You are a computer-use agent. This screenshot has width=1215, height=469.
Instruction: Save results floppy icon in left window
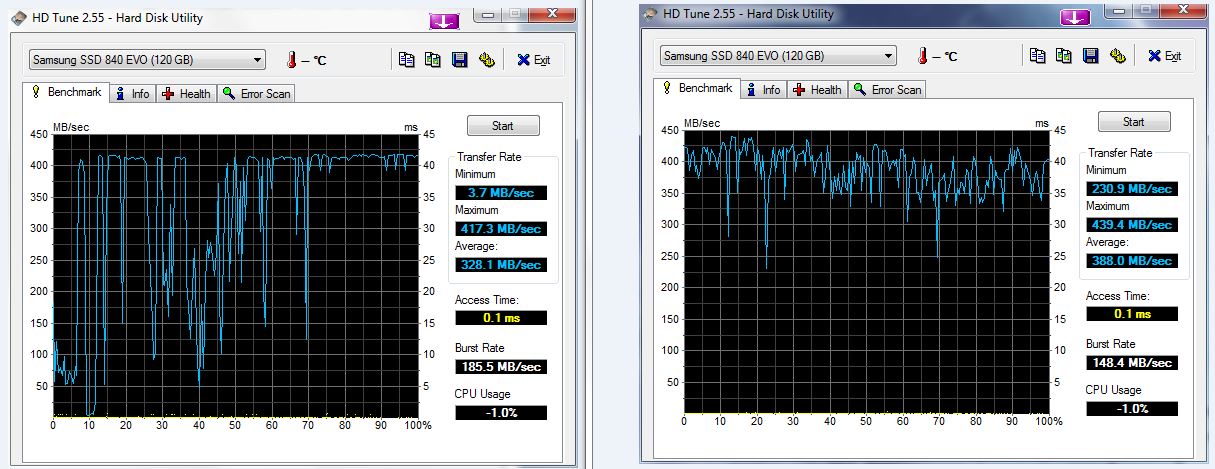pyautogui.click(x=460, y=60)
